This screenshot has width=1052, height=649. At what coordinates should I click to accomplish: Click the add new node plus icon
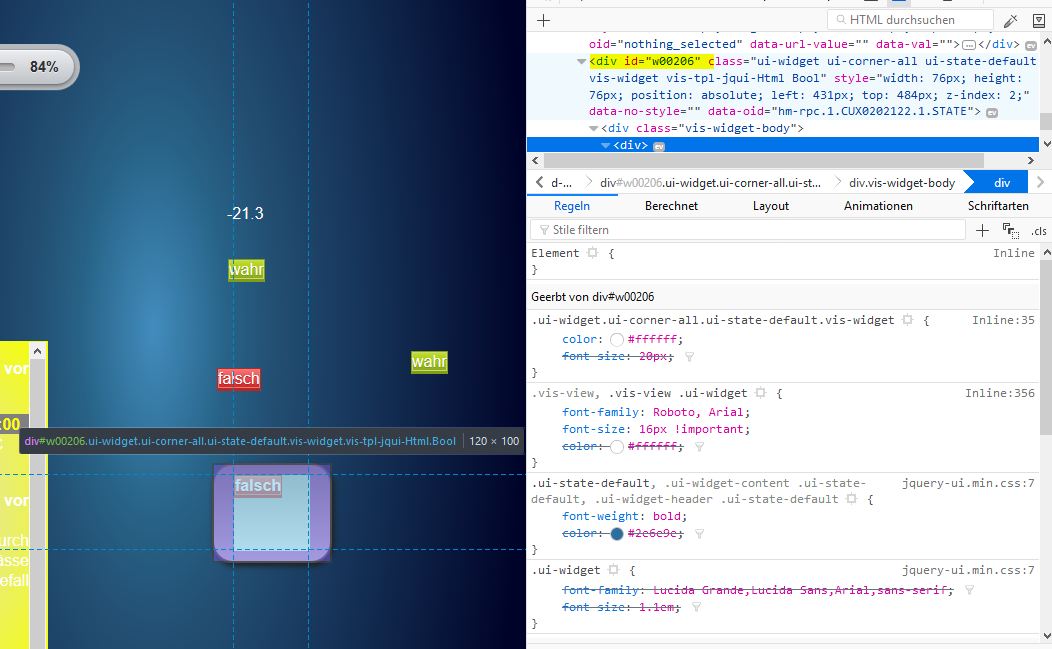tap(543, 20)
